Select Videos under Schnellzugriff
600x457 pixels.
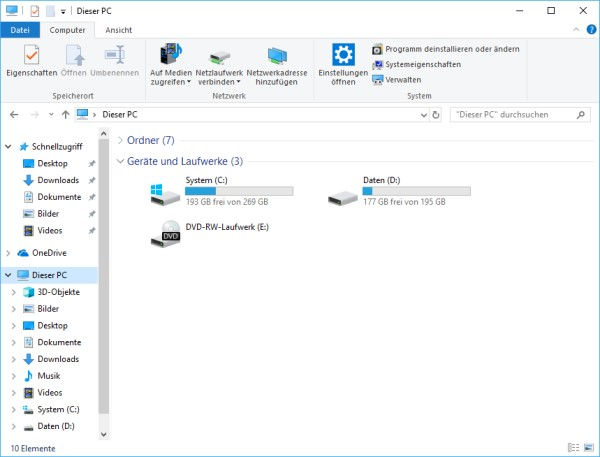pos(49,231)
